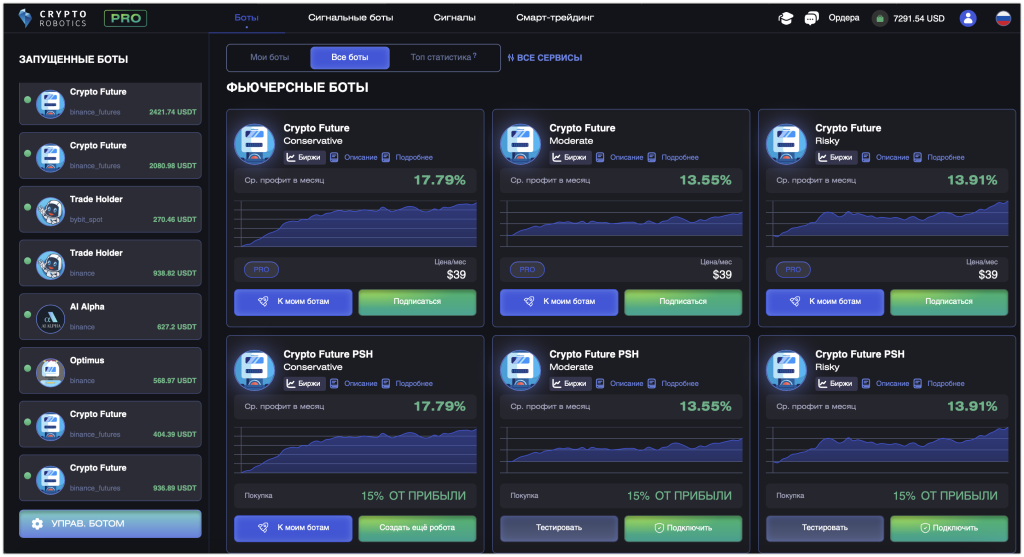This screenshot has height=557, width=1024.
Task: Click К моим ботам on Crypto Future Moderate
Action: coord(558,302)
